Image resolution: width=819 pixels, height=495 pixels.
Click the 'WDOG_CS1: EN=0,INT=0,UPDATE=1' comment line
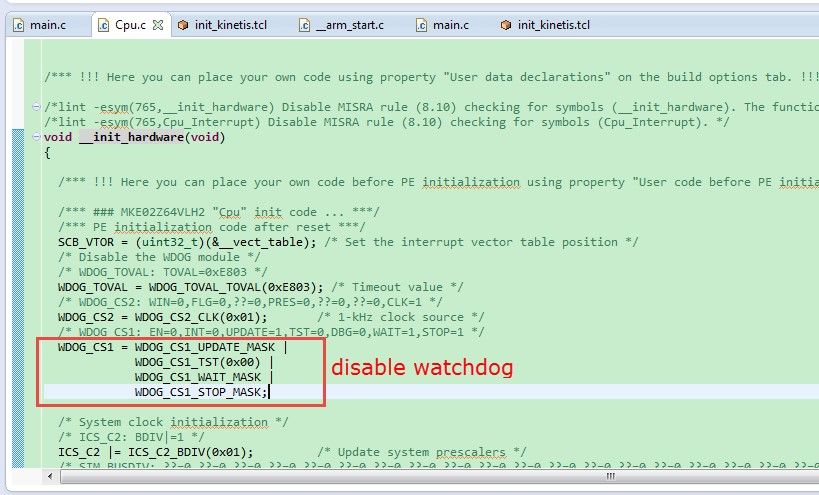[x=271, y=332]
